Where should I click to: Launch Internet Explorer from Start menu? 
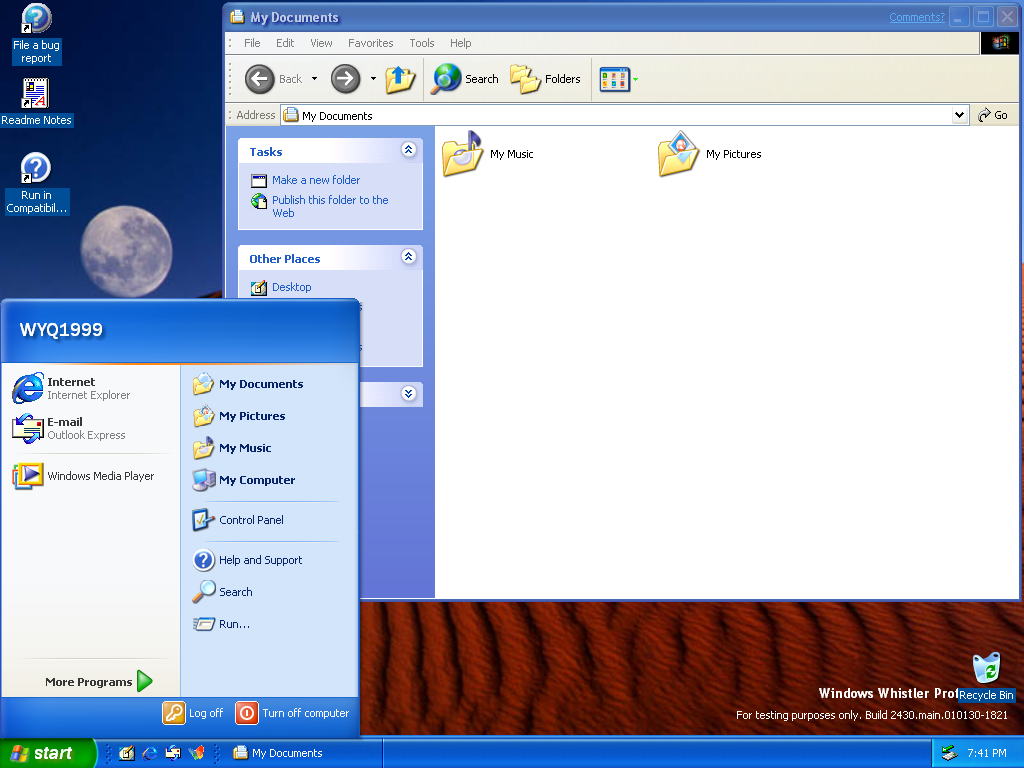pyautogui.click(x=70, y=388)
